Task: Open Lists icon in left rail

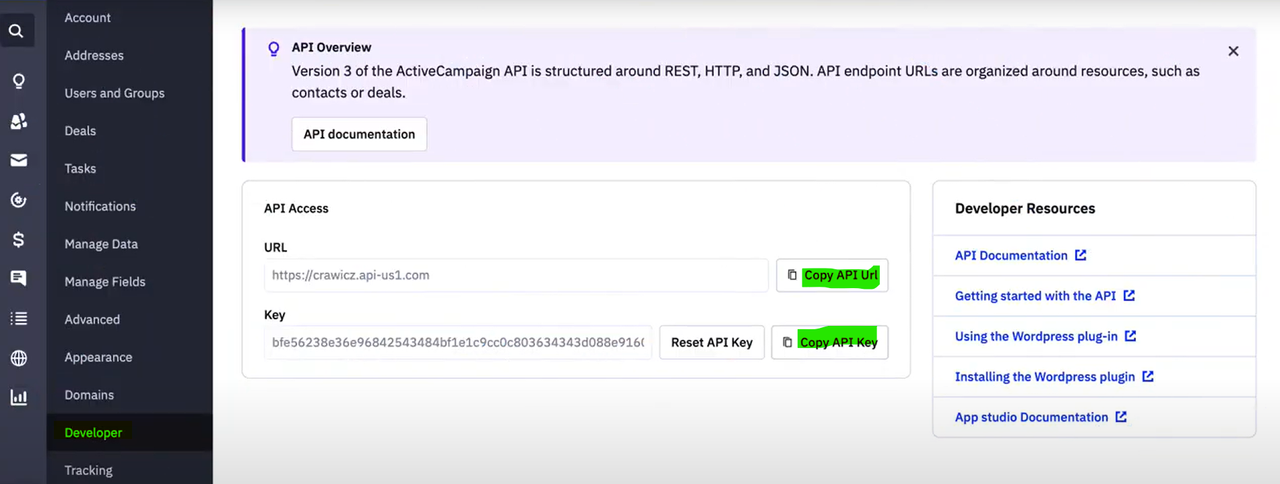Action: tap(18, 318)
